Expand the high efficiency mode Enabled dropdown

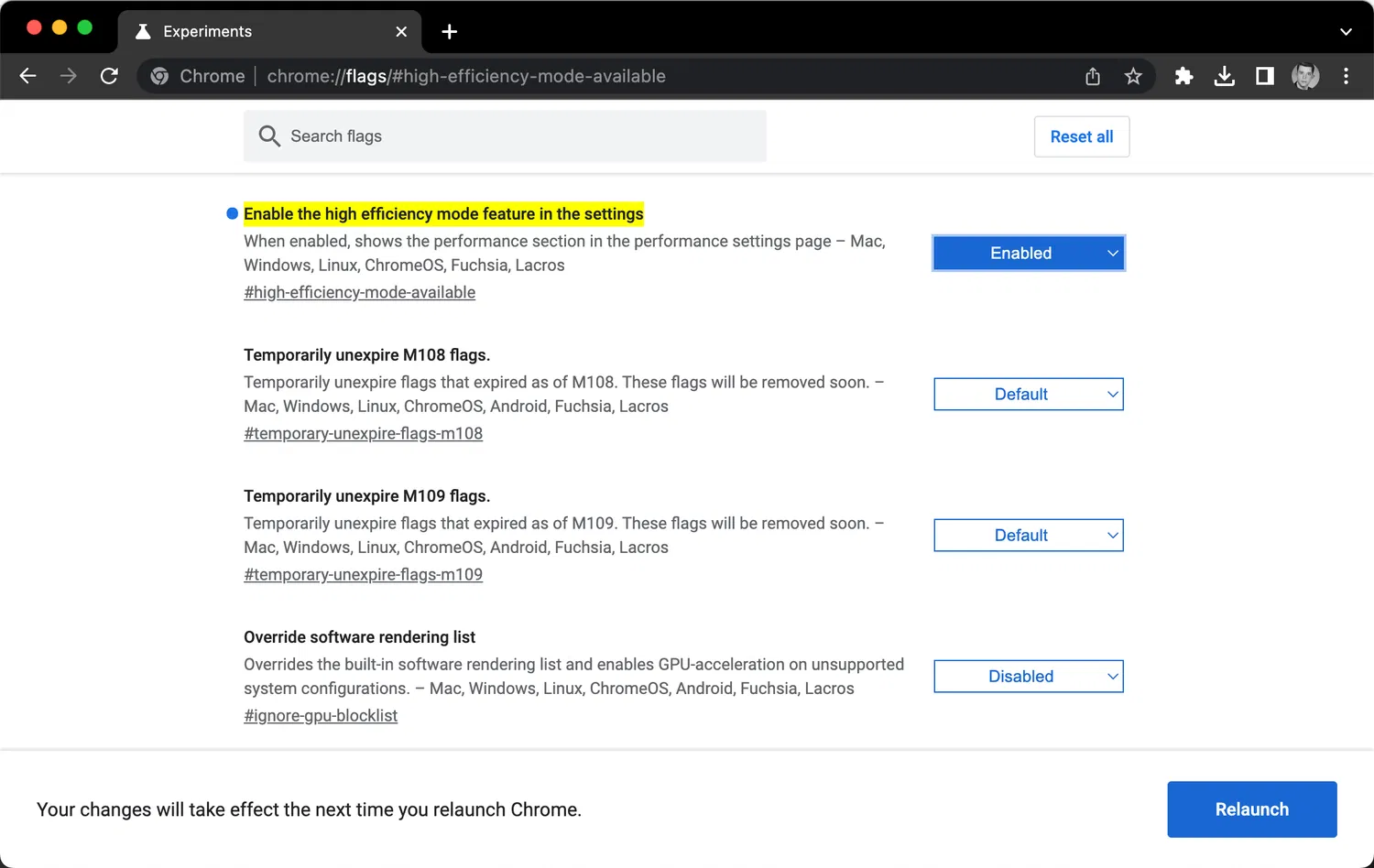1029,254
